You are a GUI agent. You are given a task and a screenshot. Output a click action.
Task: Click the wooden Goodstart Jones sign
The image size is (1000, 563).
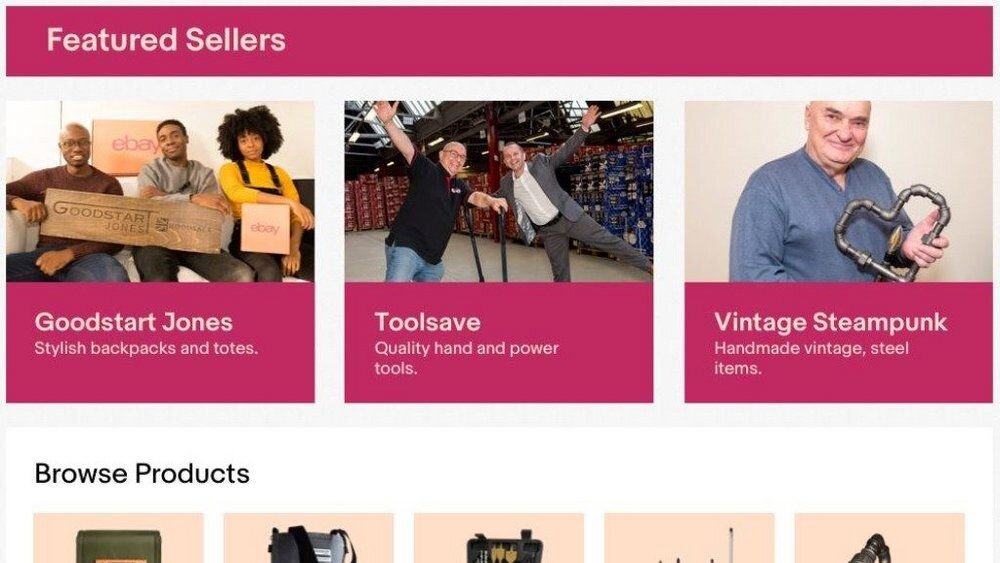click(133, 221)
